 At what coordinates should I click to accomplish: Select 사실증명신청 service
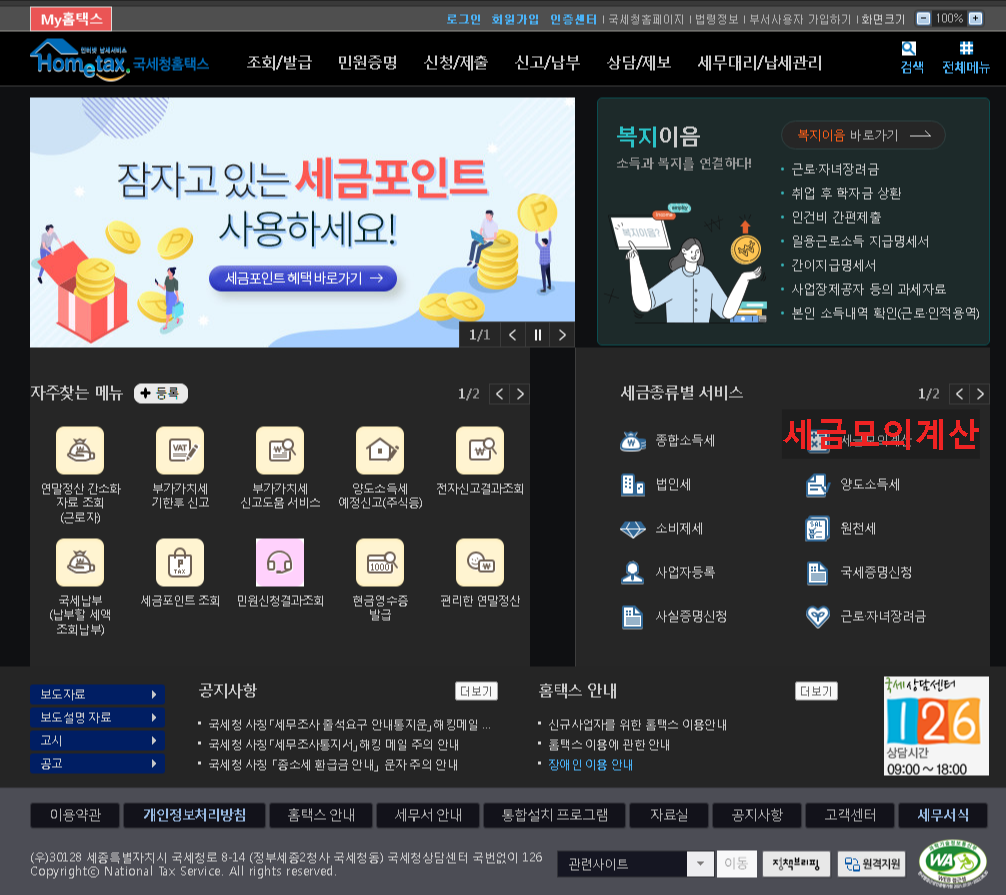pyautogui.click(x=674, y=617)
